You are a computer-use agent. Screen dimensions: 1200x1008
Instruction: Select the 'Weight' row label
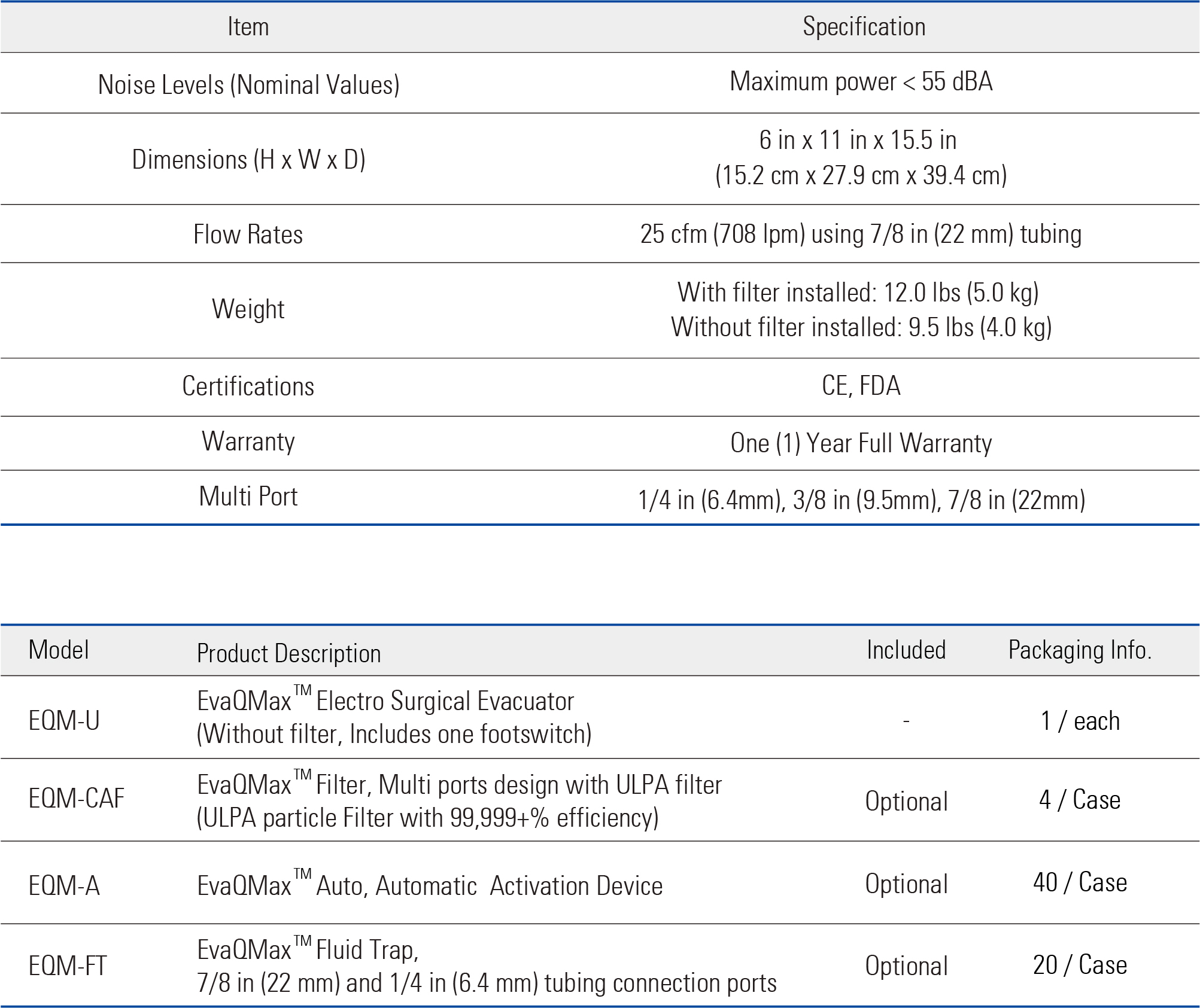(248, 309)
